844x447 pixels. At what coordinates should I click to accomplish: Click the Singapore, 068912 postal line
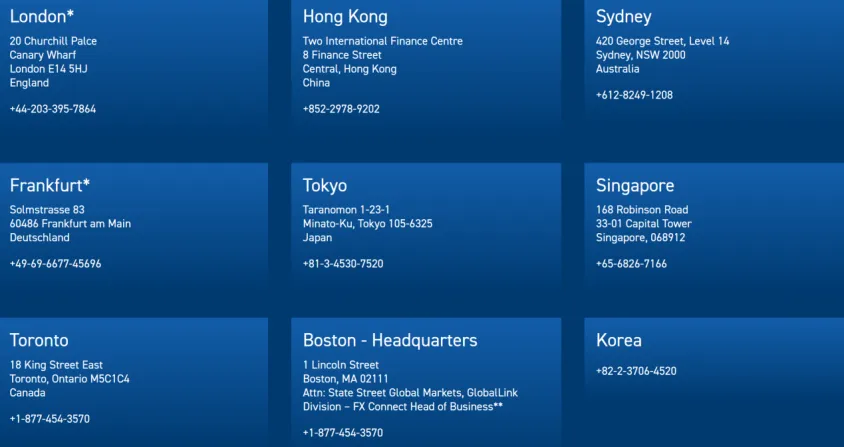[x=641, y=238]
